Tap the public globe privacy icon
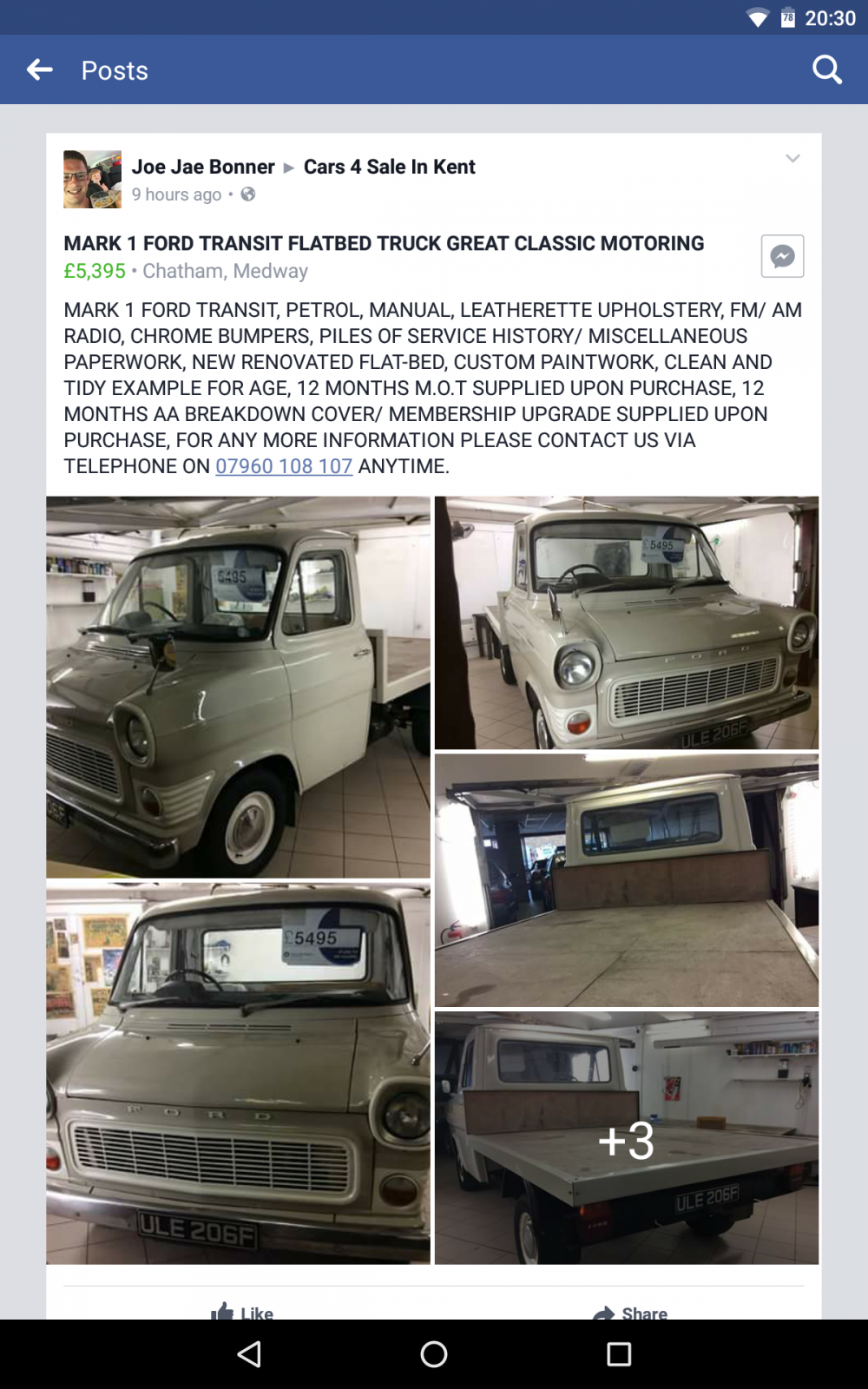The width and height of the screenshot is (868, 1389). point(248,194)
